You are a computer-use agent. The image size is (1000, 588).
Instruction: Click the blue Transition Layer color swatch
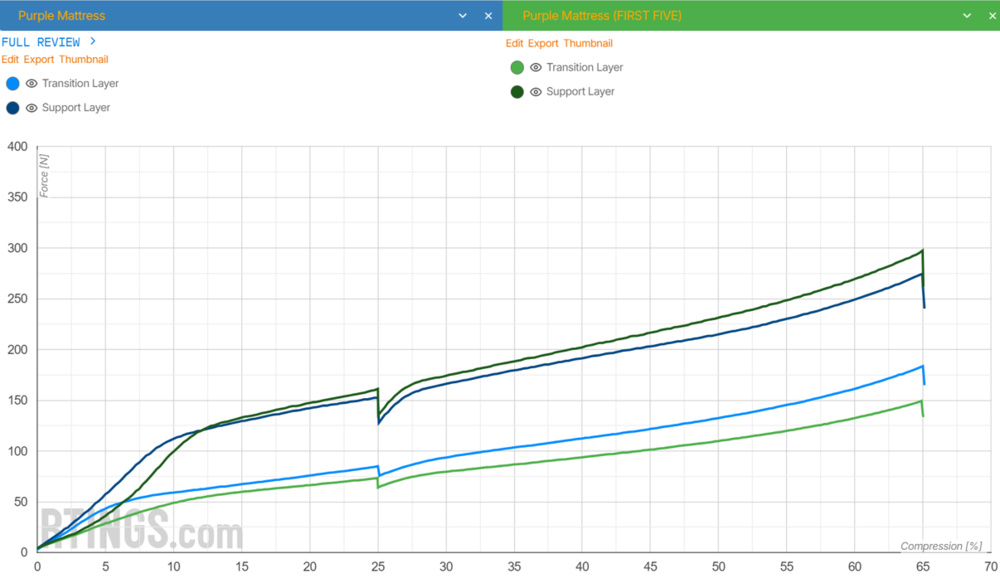[12, 84]
